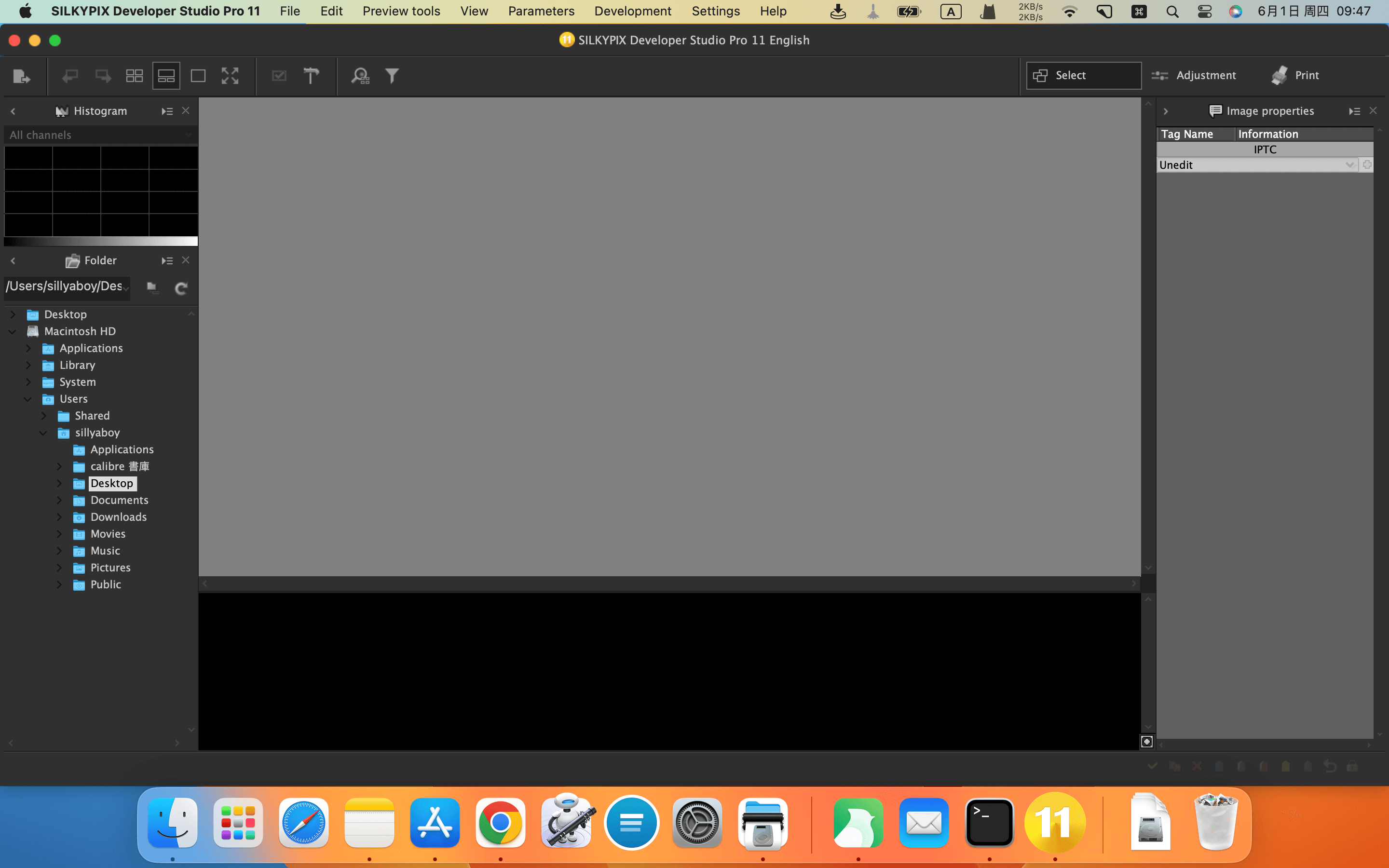Image resolution: width=1389 pixels, height=868 pixels.
Task: Click the Histogram panel icon
Action: [62, 111]
